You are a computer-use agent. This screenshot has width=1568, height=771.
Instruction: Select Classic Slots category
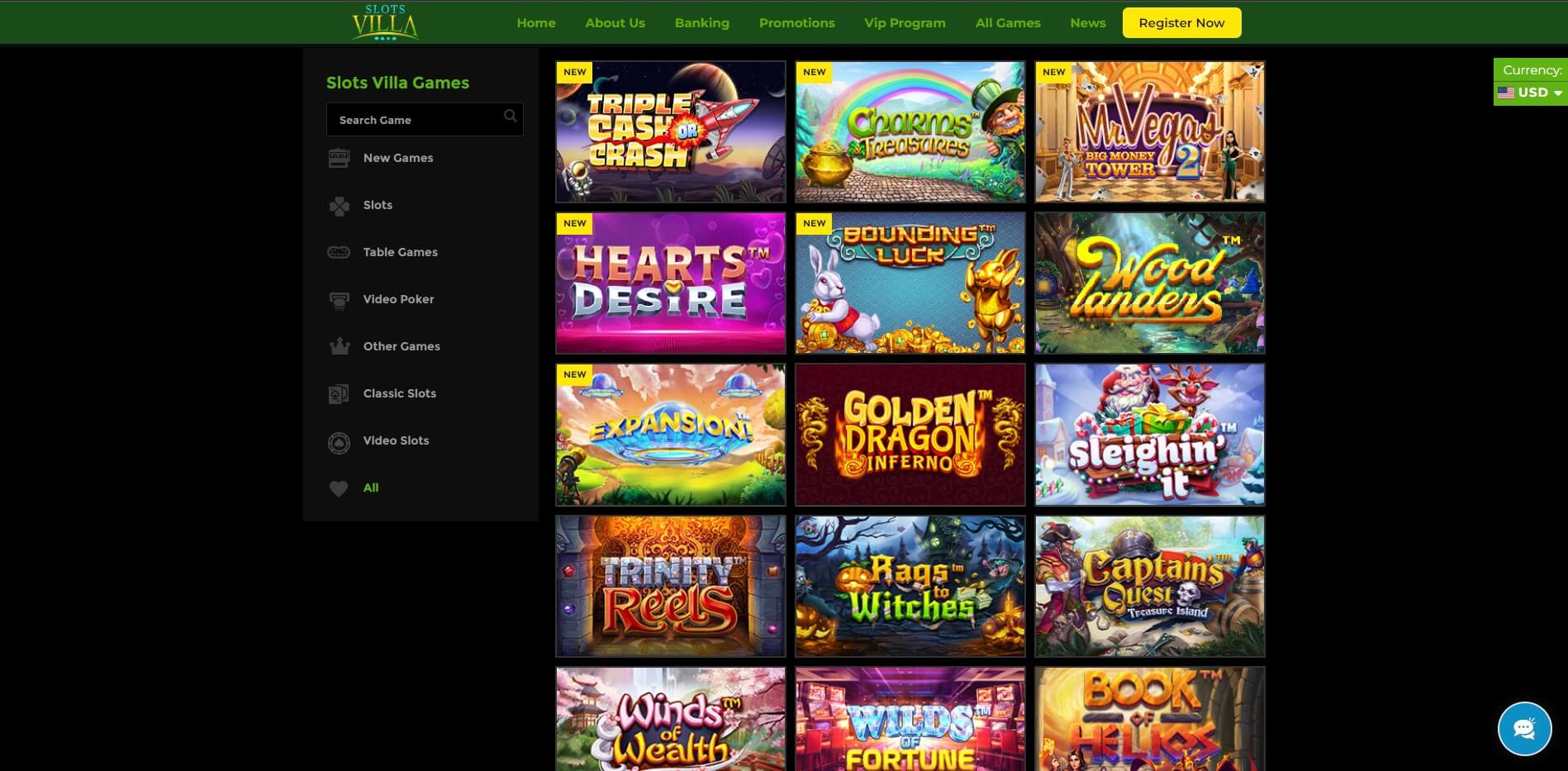400,393
